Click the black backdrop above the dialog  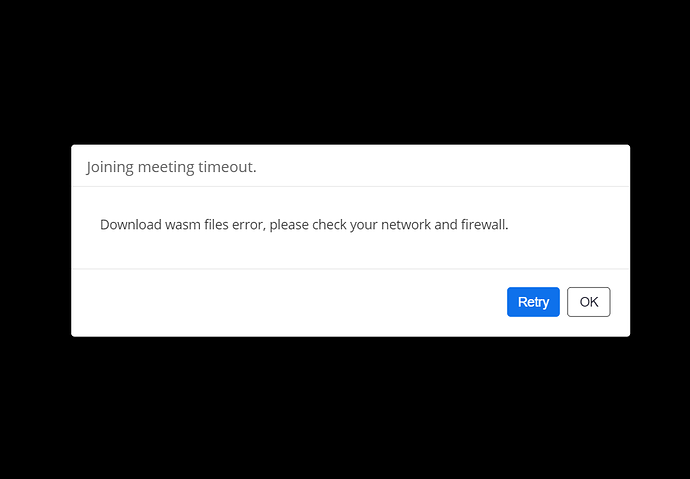pyautogui.click(x=345, y=70)
